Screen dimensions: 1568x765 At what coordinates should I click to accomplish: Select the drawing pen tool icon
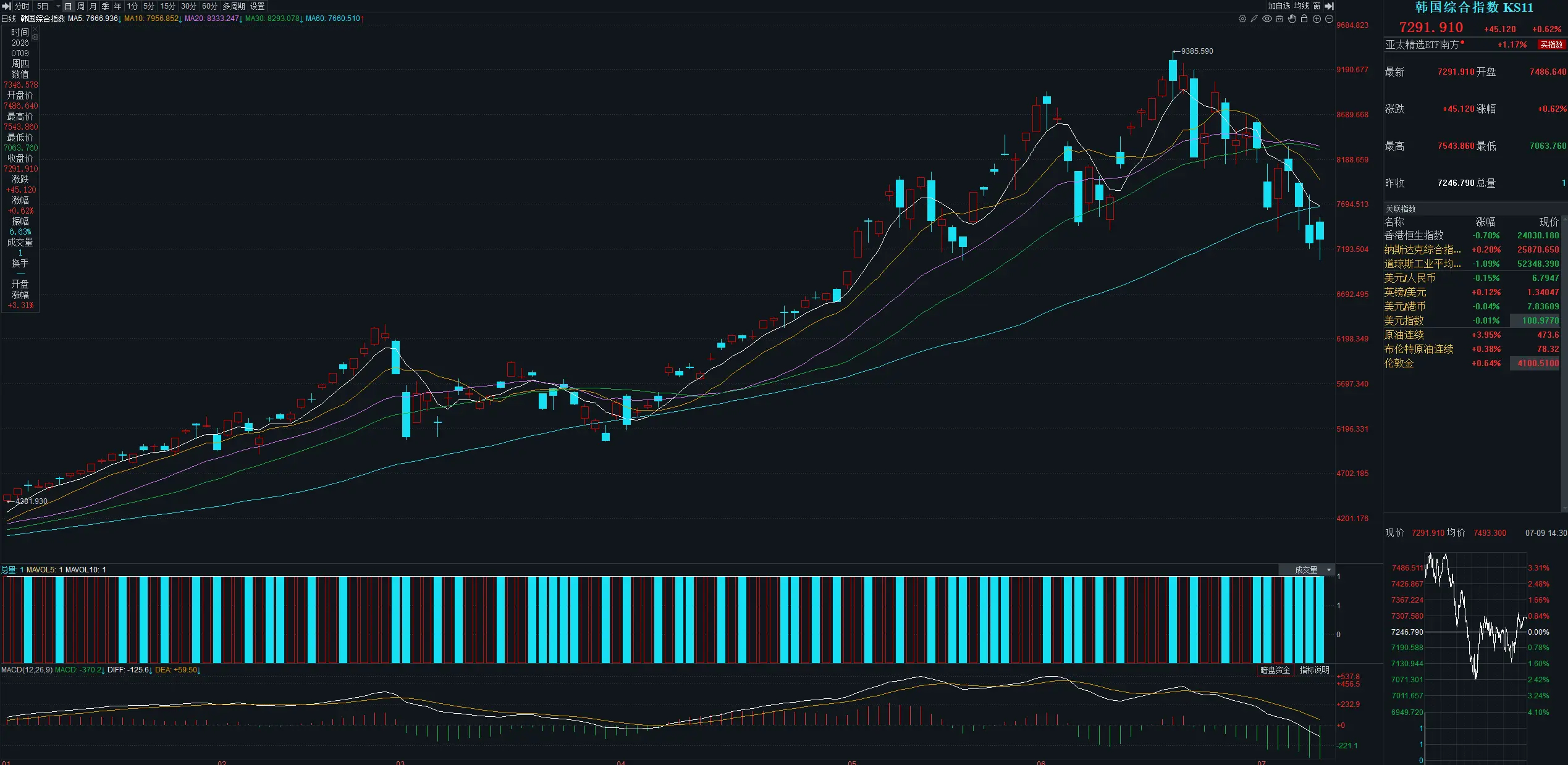click(1254, 19)
